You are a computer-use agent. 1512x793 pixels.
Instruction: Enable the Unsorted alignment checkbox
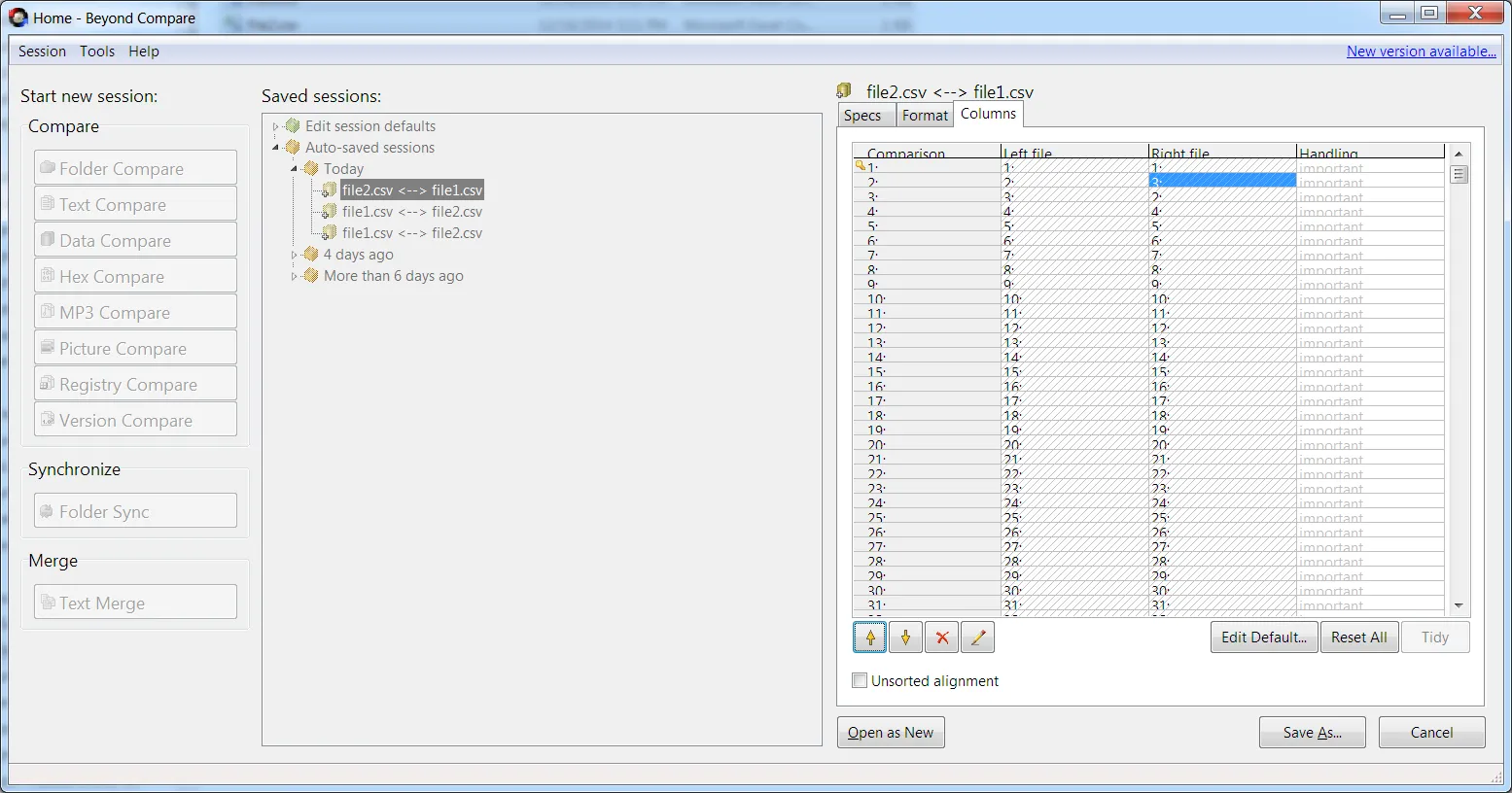coord(860,680)
